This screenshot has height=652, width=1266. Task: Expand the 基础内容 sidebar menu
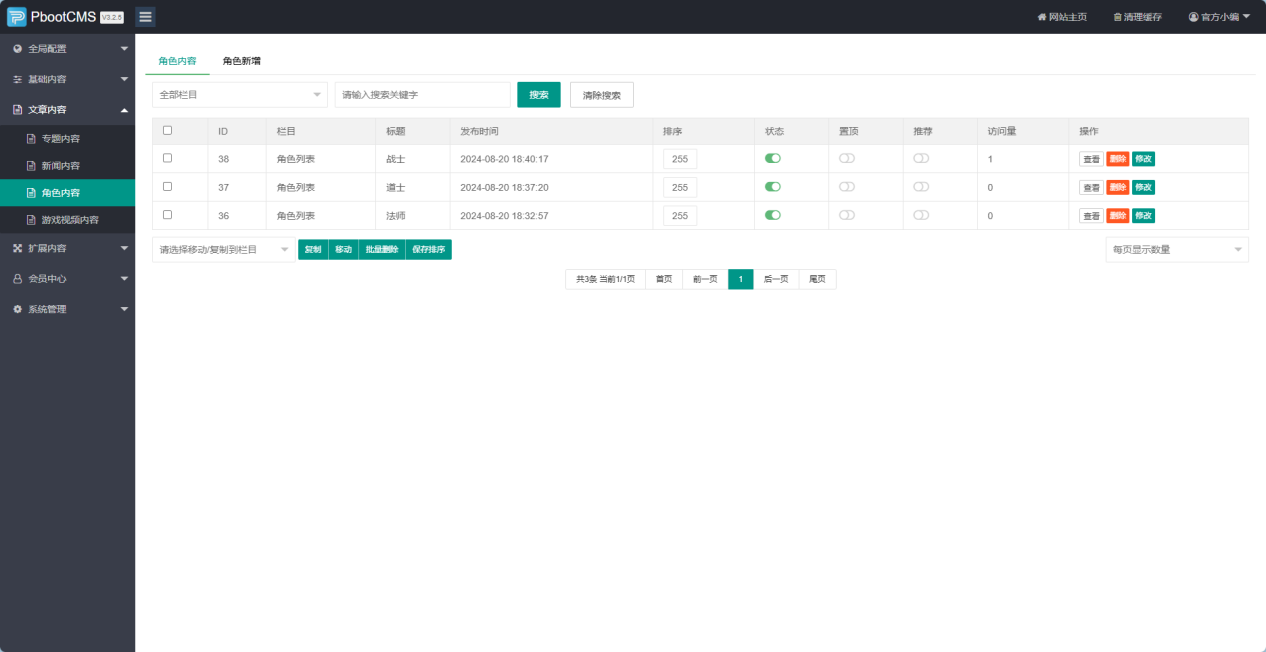coord(67,79)
